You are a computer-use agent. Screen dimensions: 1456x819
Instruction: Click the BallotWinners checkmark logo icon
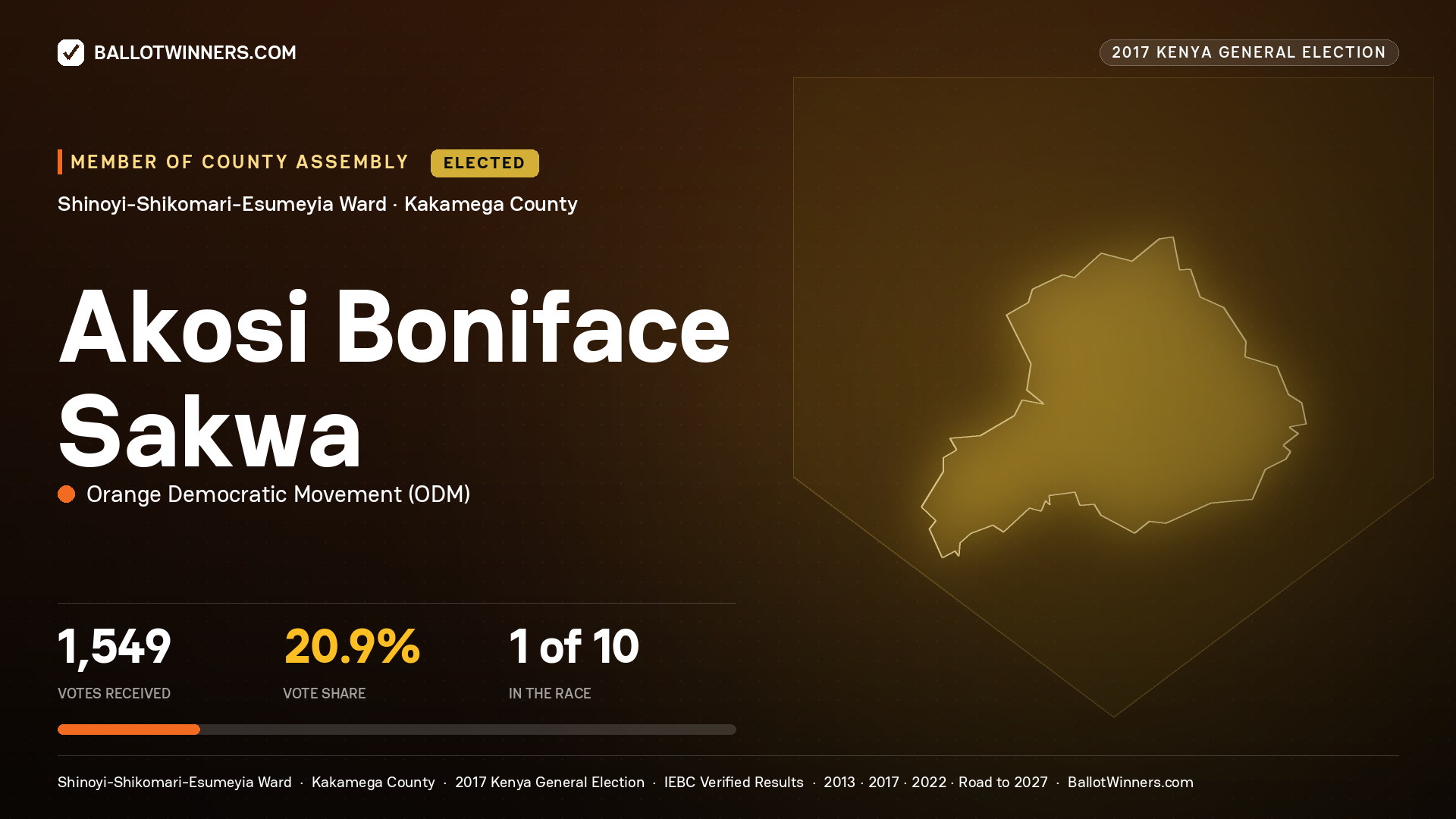(71, 52)
